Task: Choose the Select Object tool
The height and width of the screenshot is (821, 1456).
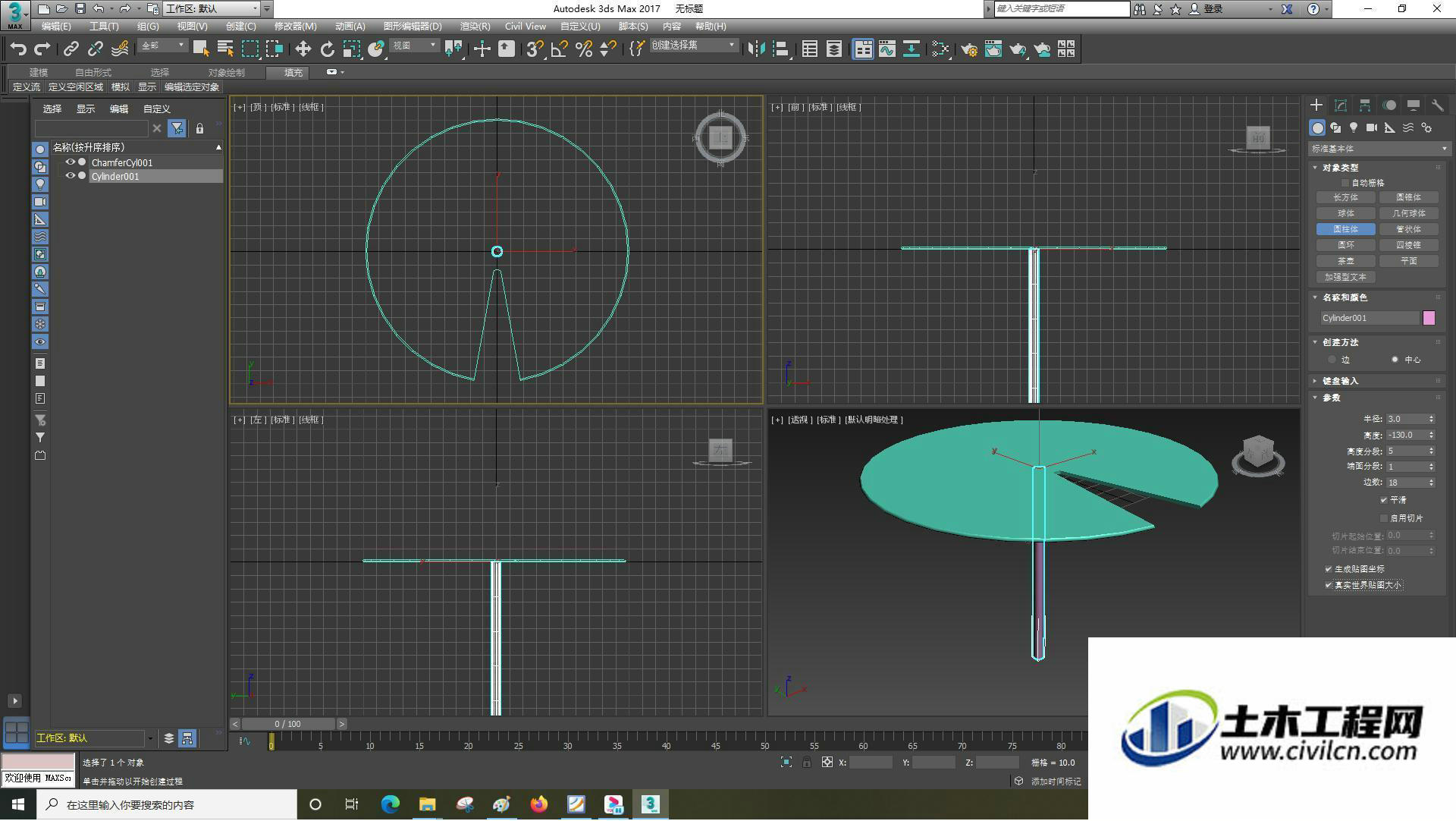Action: [200, 49]
